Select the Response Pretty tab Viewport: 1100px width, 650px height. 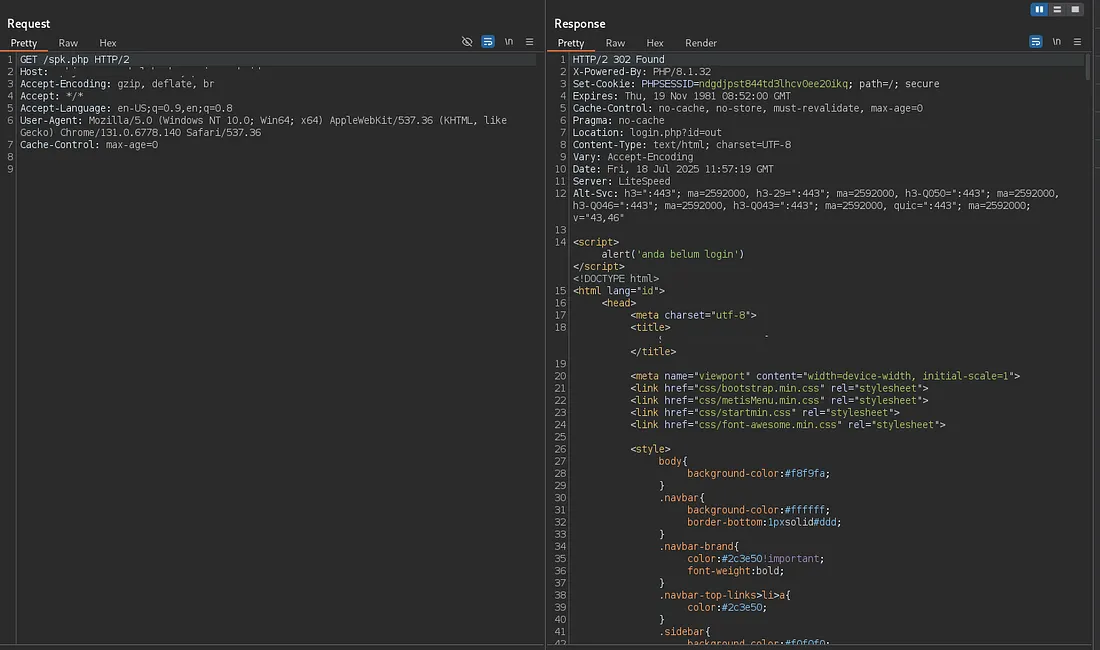point(571,43)
